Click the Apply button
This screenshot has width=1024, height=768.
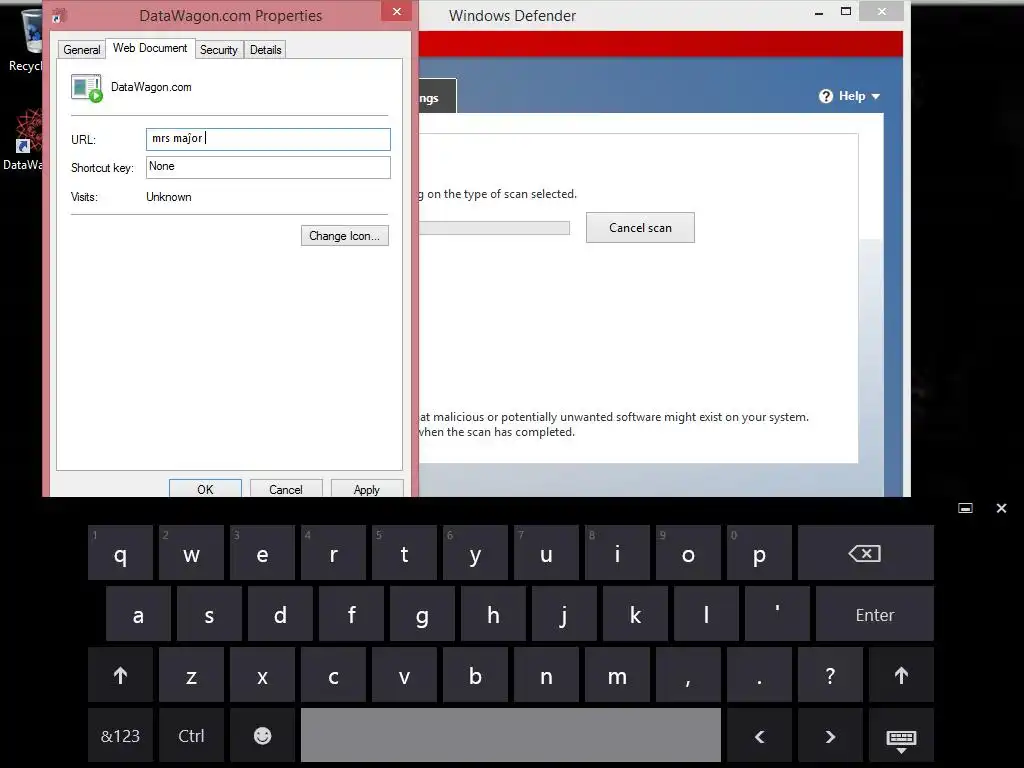[x=366, y=489]
